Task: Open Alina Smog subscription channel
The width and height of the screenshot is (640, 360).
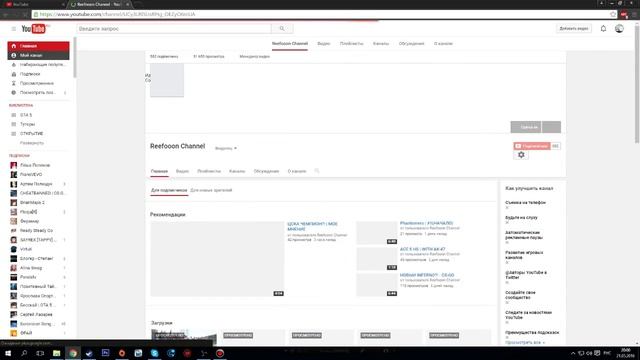Action: click(31, 268)
